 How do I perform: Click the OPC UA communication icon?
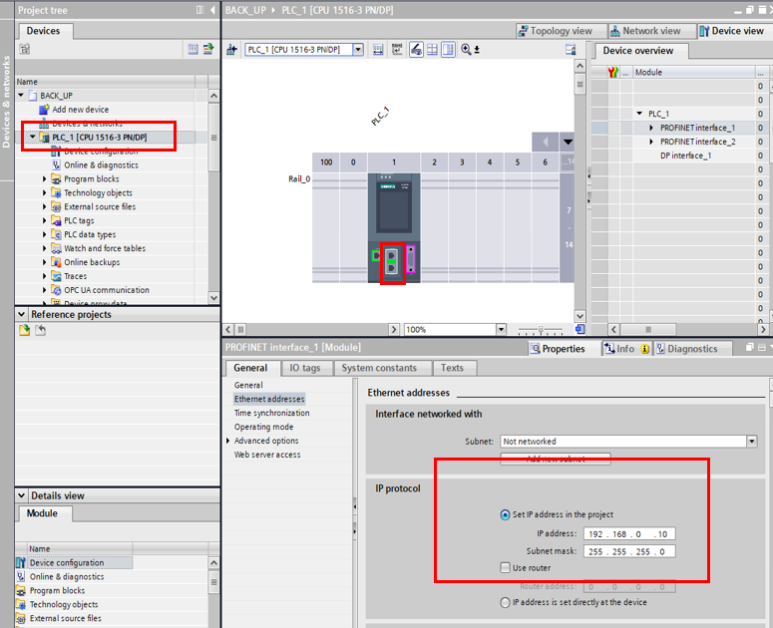coord(56,290)
